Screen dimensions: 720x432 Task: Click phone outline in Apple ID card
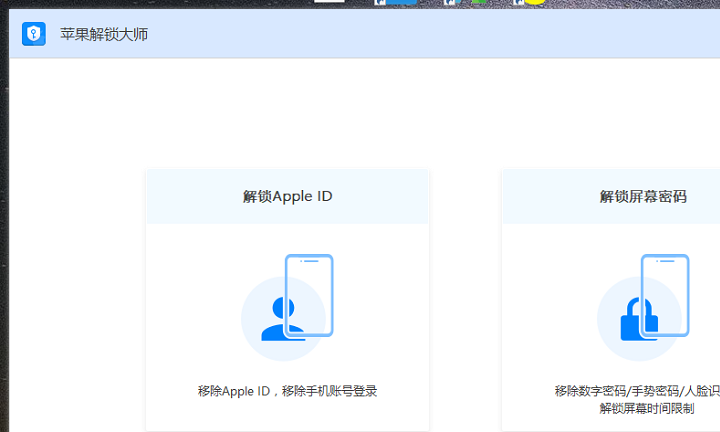tap(309, 294)
